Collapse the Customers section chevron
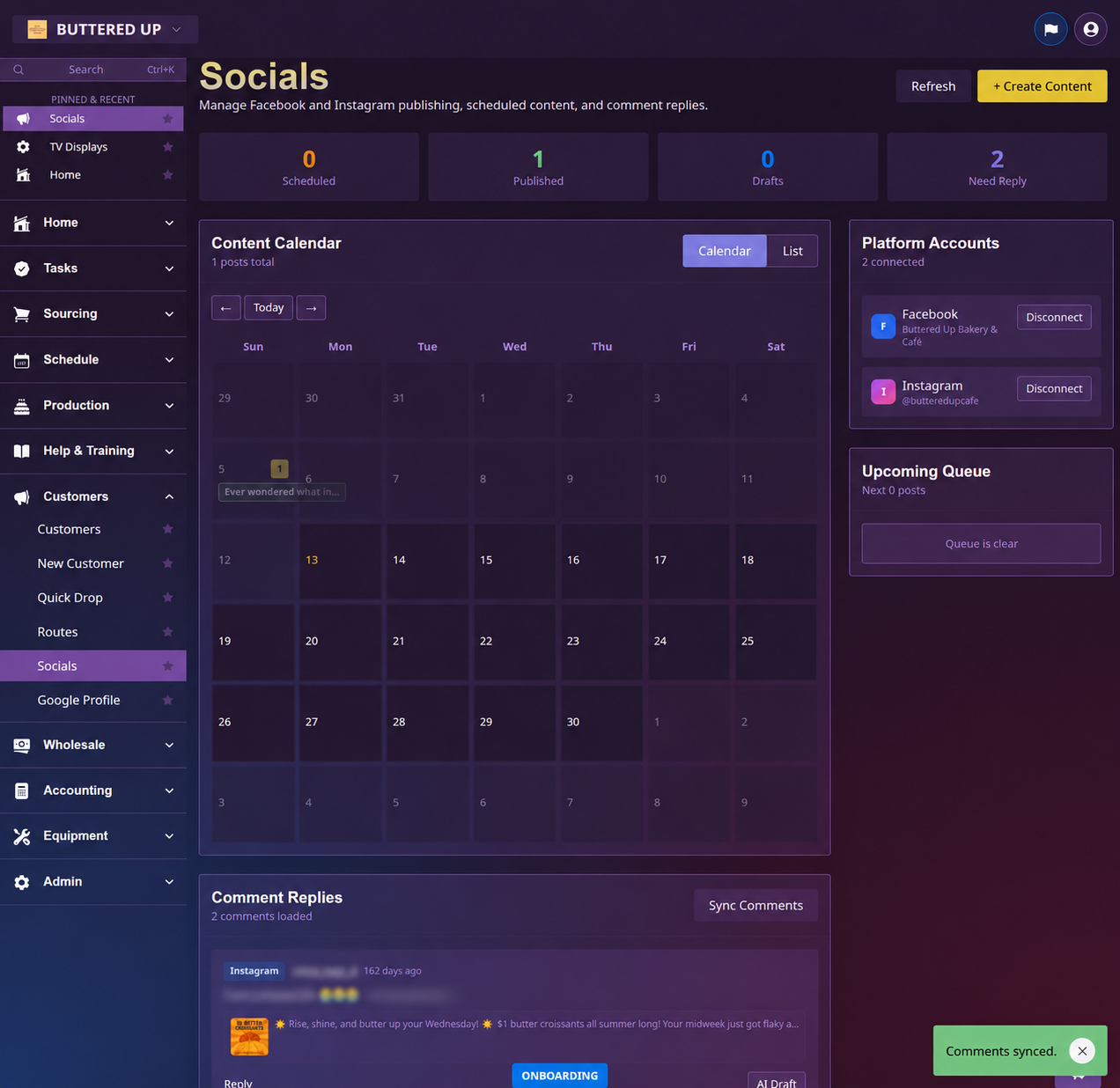Viewport: 1120px width, 1088px height. tap(169, 496)
